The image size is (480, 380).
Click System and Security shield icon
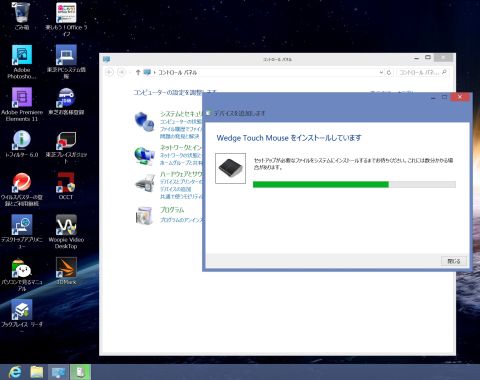click(144, 121)
